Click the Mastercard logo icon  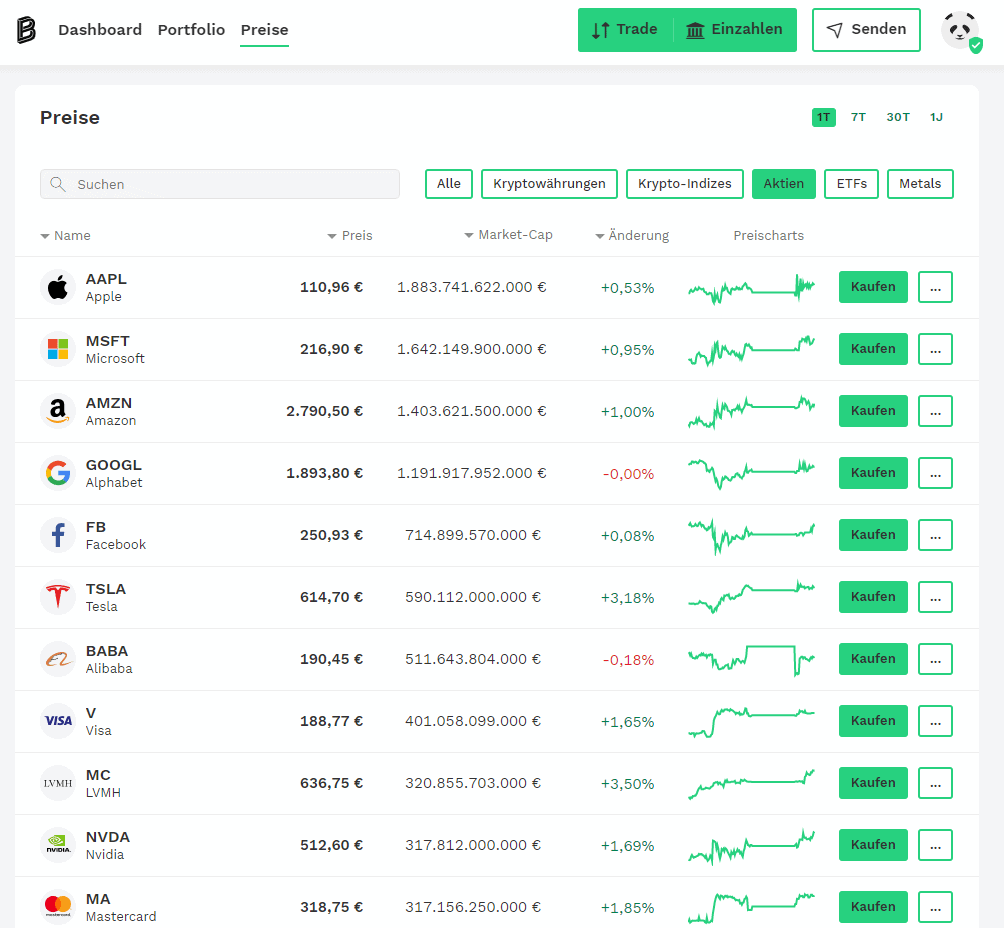click(58, 907)
